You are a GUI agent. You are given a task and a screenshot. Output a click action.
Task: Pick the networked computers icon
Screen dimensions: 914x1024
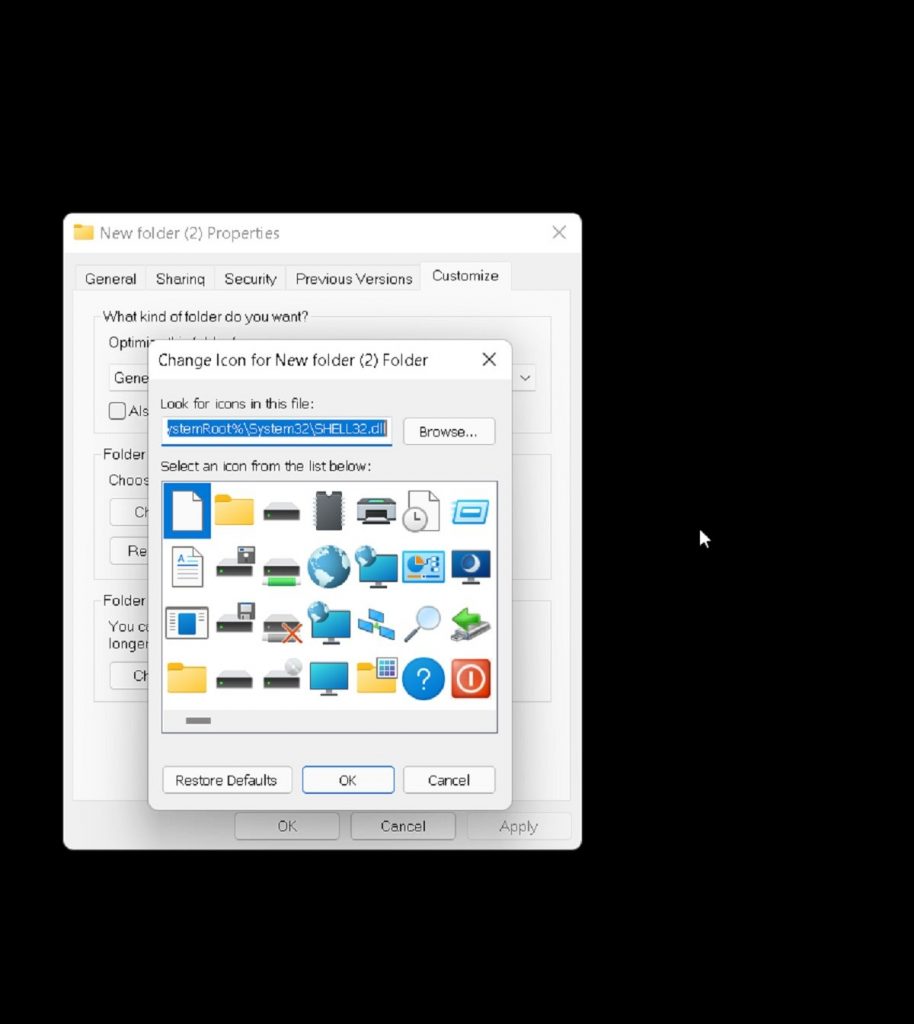[376, 623]
